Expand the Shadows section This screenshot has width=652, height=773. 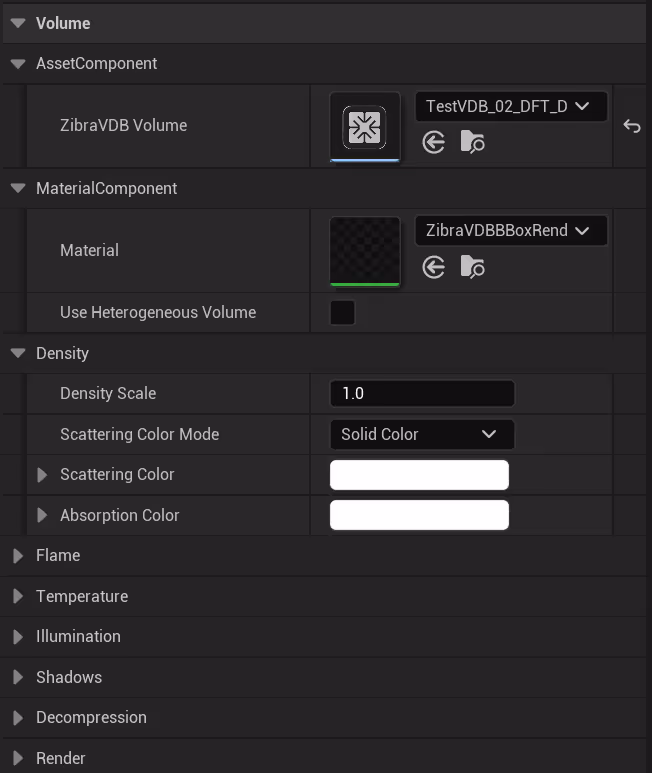click(18, 677)
